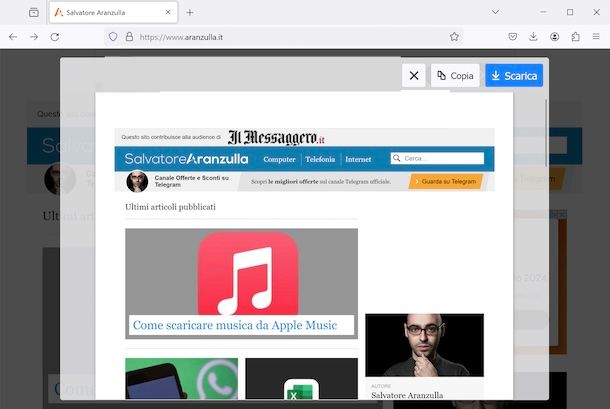This screenshot has height=409, width=610.
Task: Open the Computer menu section
Action: click(x=279, y=159)
